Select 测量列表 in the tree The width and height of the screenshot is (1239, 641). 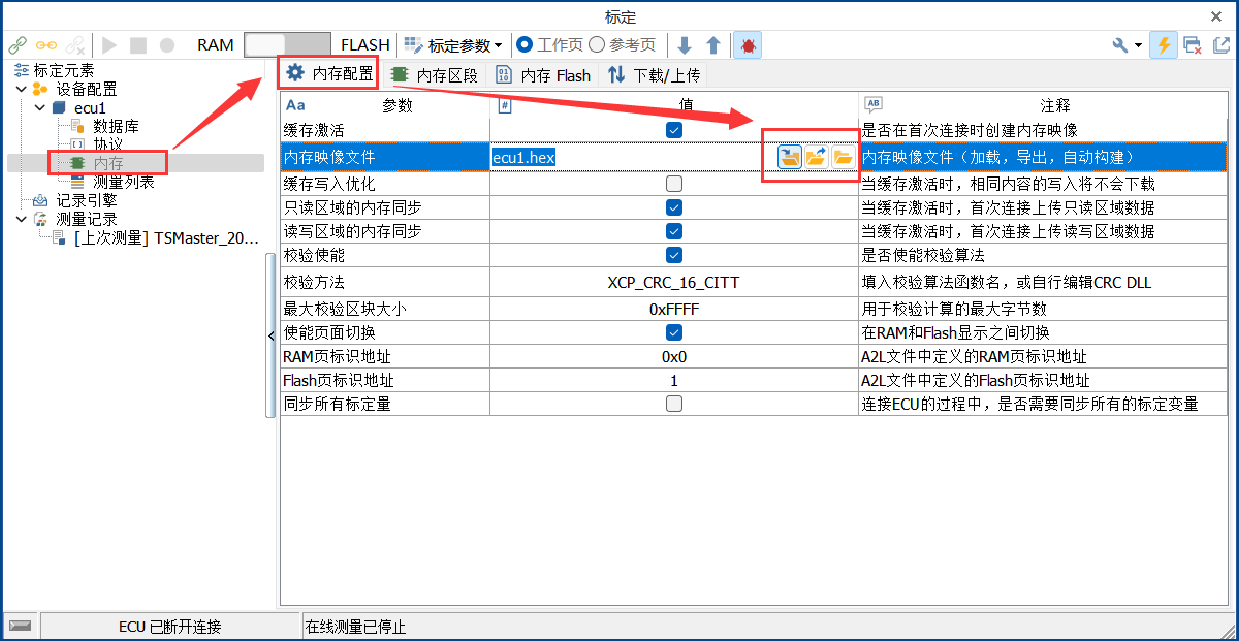pyautogui.click(x=124, y=182)
